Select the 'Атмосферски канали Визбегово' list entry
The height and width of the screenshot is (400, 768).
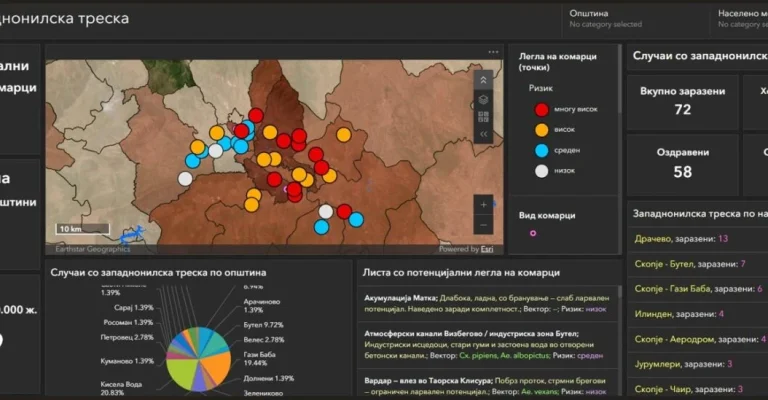(487, 345)
